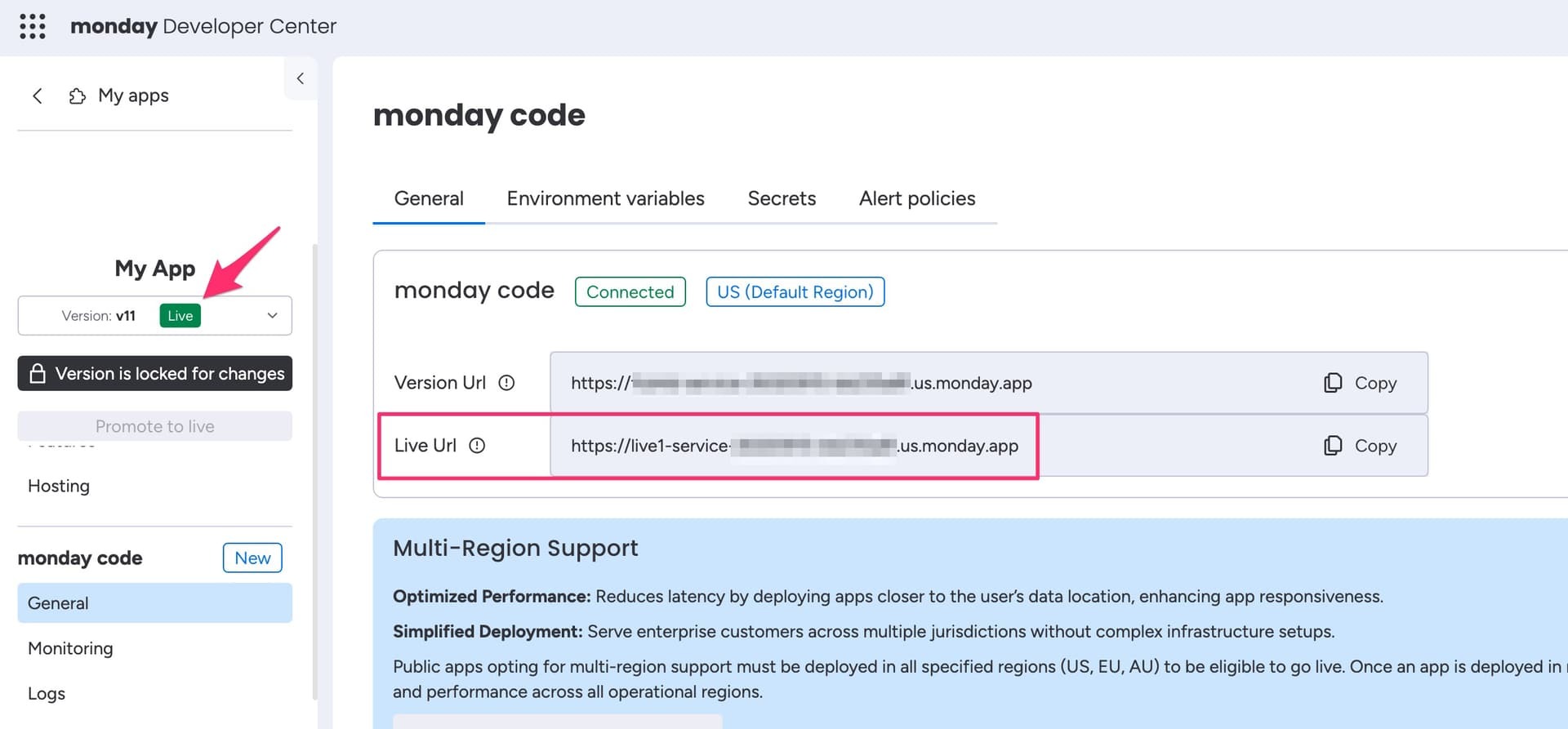Collapse the sidebar with the chevron handle

(x=301, y=78)
